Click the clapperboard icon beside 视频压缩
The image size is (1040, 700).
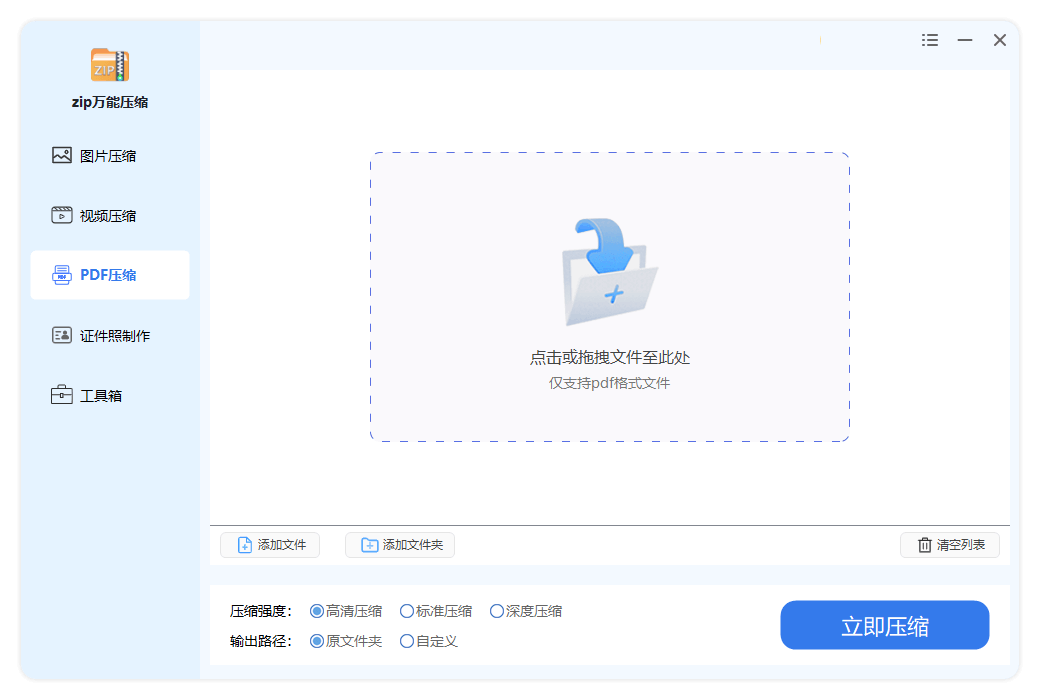(x=62, y=215)
